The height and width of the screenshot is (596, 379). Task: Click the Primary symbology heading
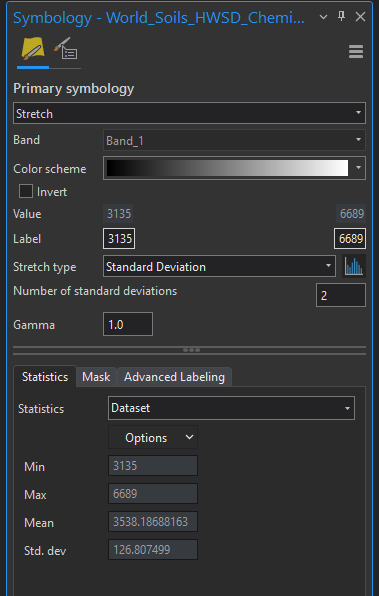click(74, 89)
